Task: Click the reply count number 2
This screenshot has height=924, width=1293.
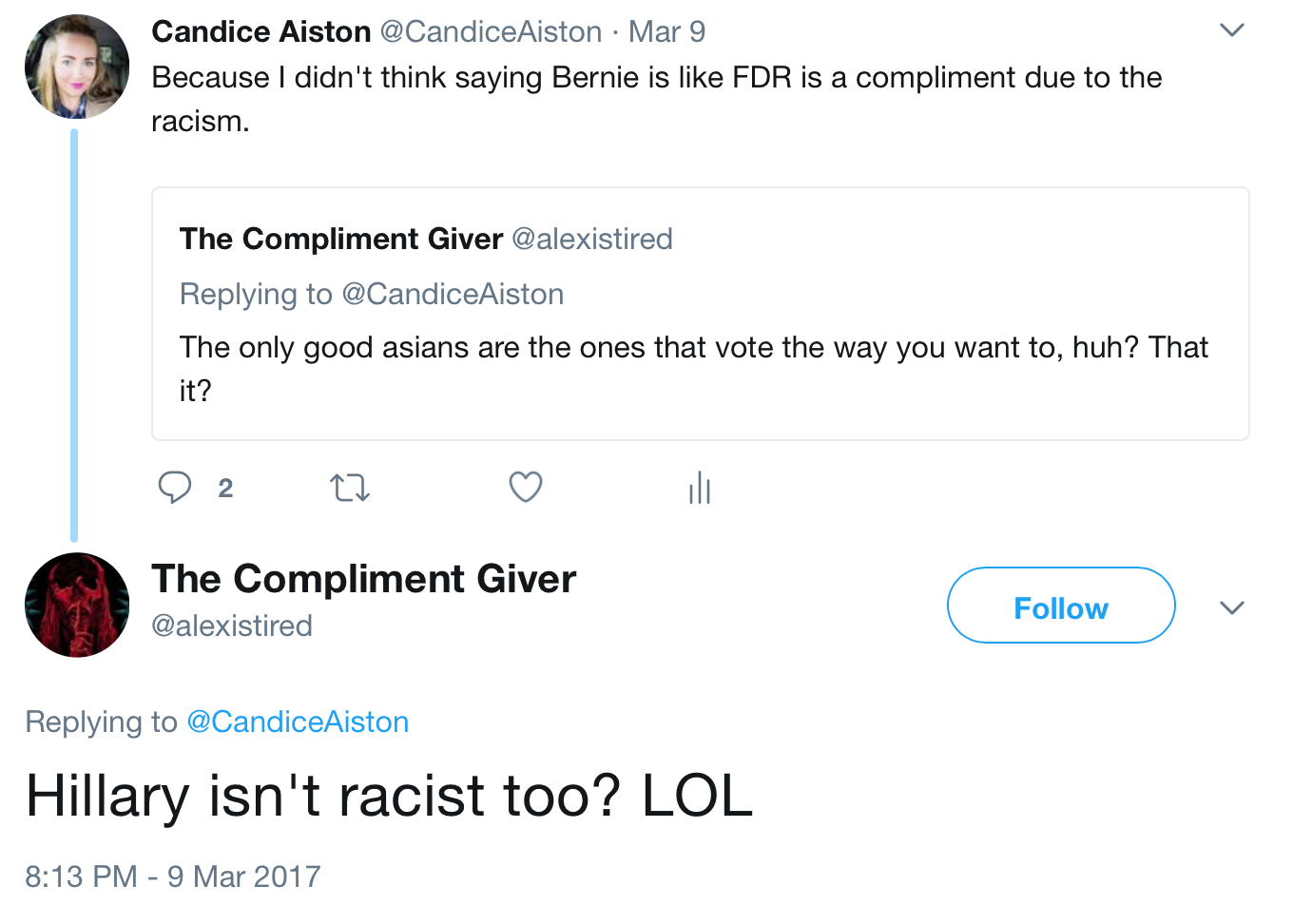Action: tap(225, 488)
